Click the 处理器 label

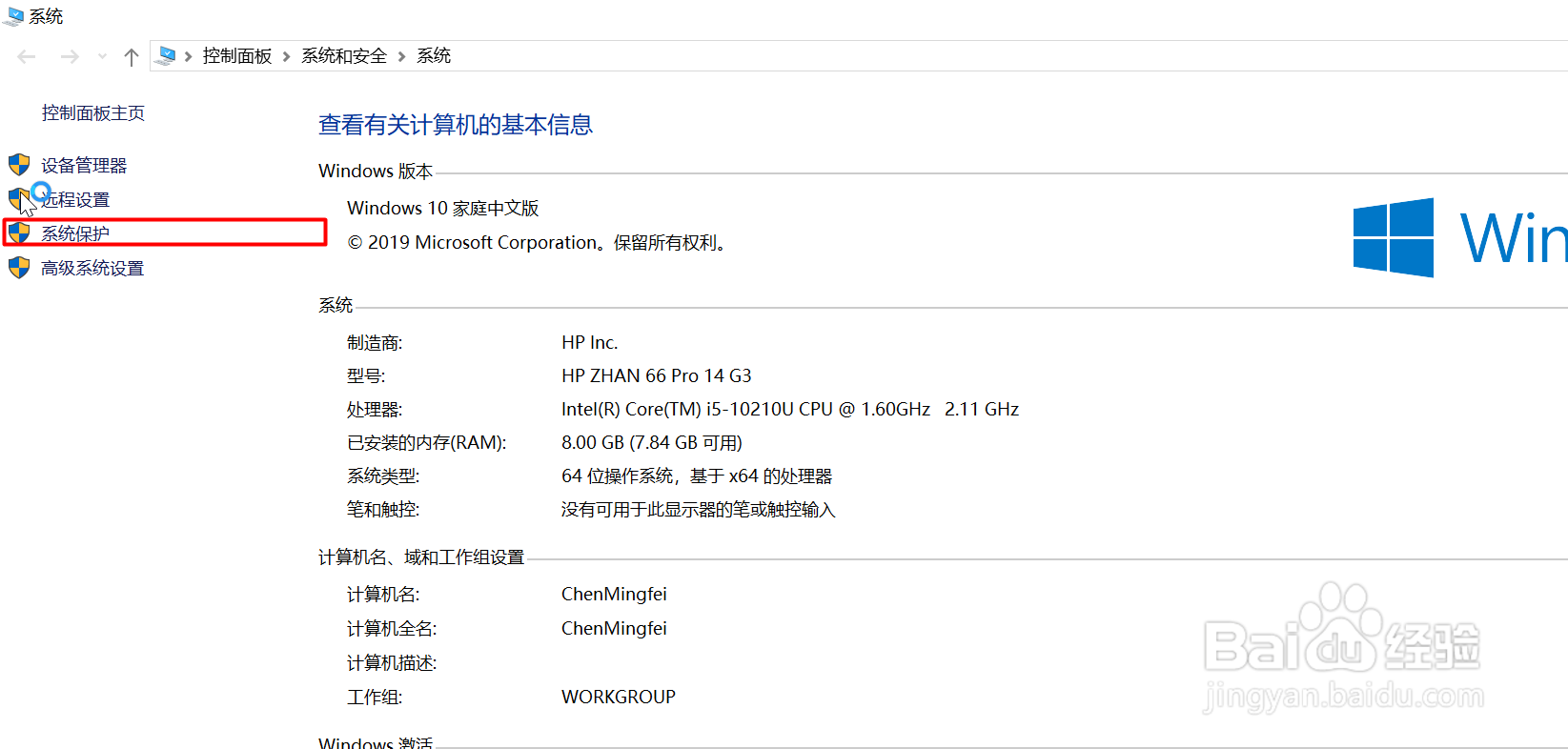coord(375,410)
